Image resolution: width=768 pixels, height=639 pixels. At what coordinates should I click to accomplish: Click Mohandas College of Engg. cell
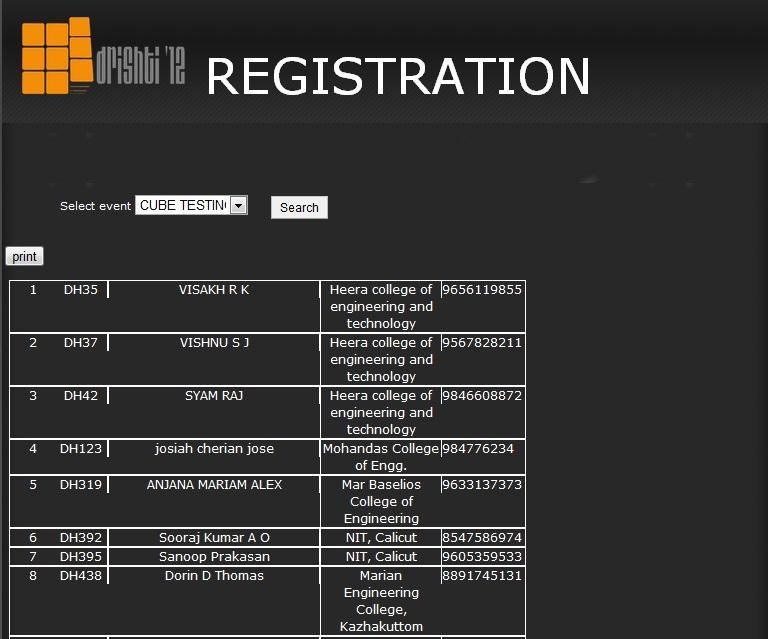pyautogui.click(x=381, y=457)
